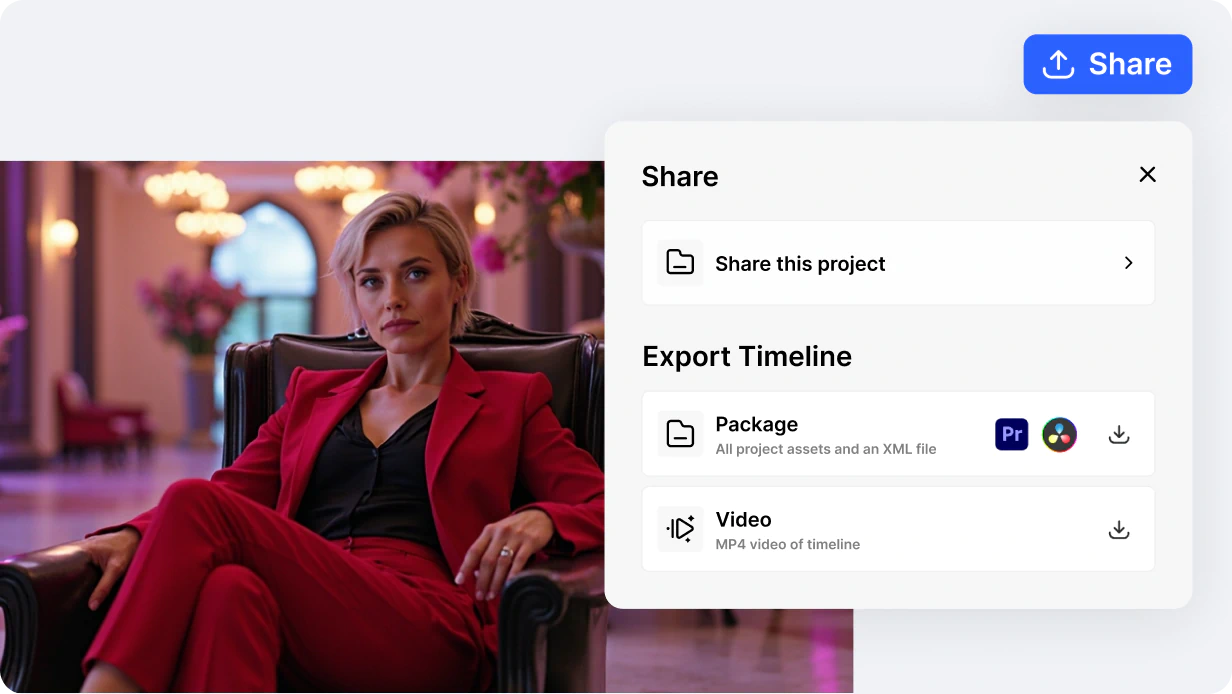Click the 'MP4 video of timeline' description

pos(788,544)
